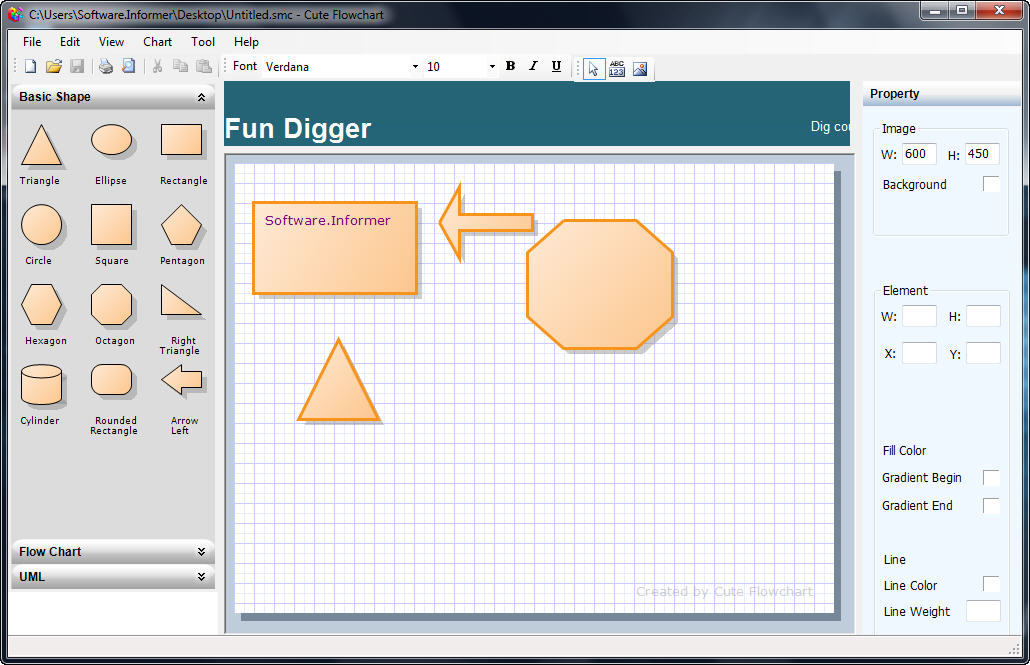Click the Copy icon in toolbar
Viewport: 1030px width, 665px height.
[x=180, y=66]
